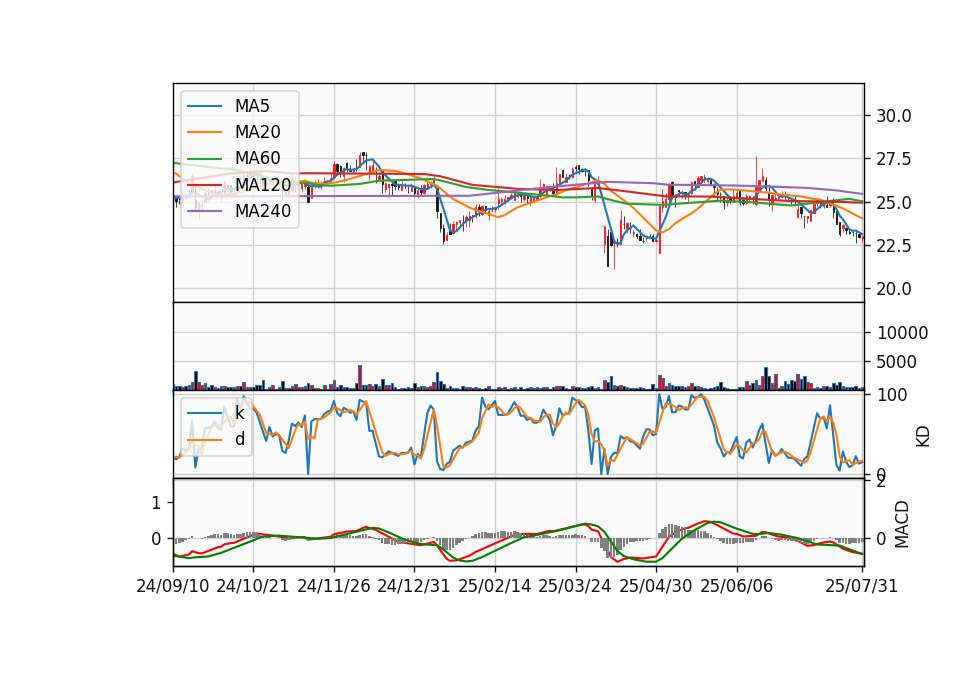Click the 25/02/14 date label
This screenshot has width=960, height=690.
point(495,586)
